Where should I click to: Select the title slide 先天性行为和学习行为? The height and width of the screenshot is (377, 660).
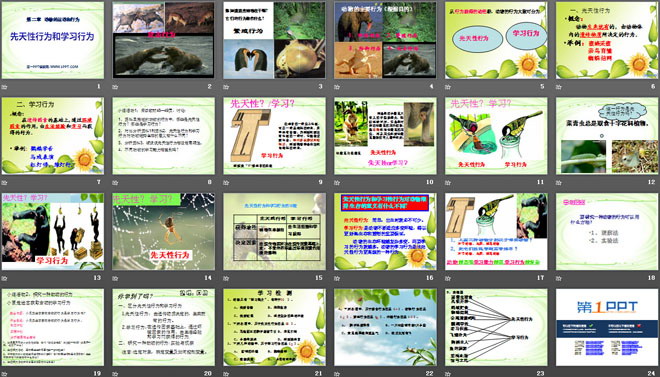click(53, 40)
